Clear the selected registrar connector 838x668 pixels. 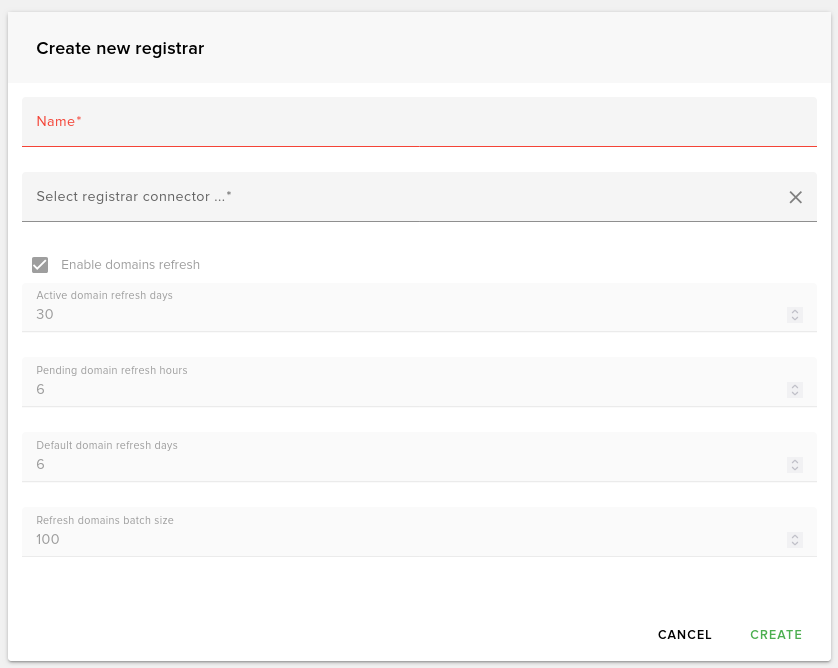click(x=796, y=197)
